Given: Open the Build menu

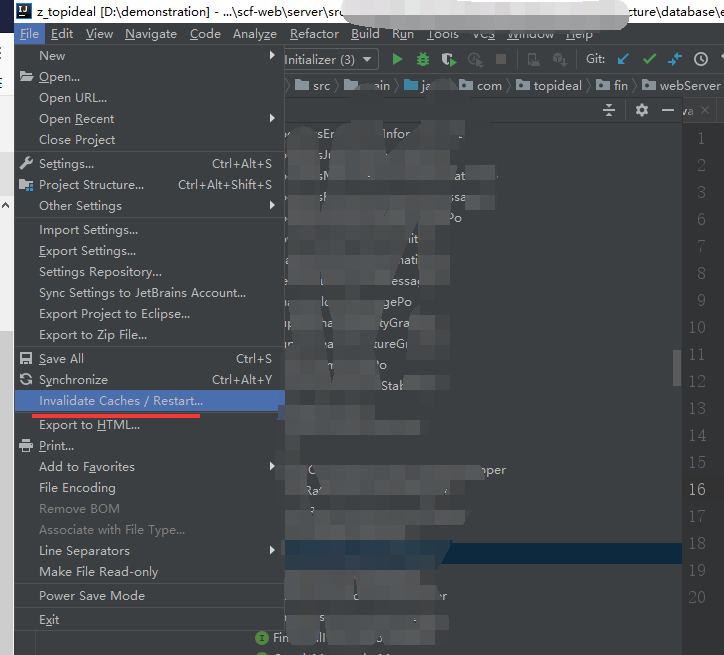Looking at the screenshot, I should click(x=365, y=34).
